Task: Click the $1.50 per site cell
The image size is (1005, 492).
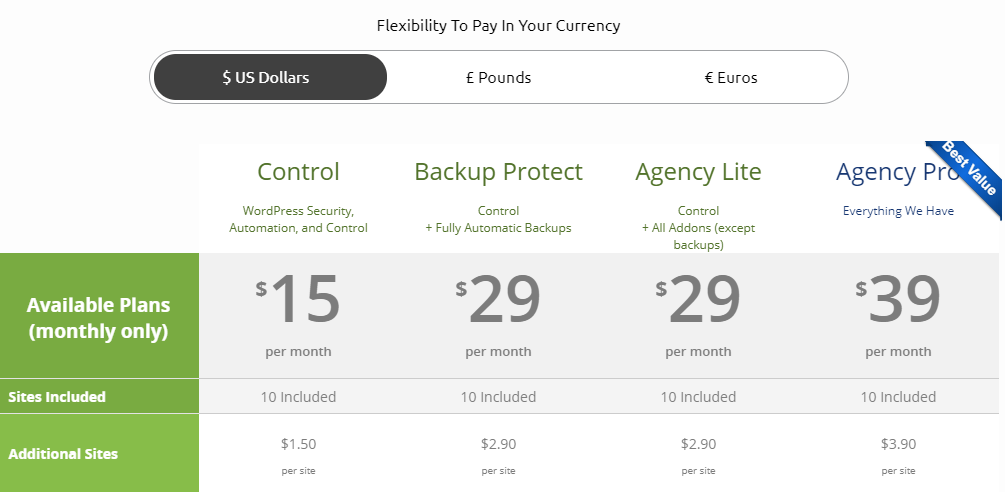Action: tap(298, 455)
